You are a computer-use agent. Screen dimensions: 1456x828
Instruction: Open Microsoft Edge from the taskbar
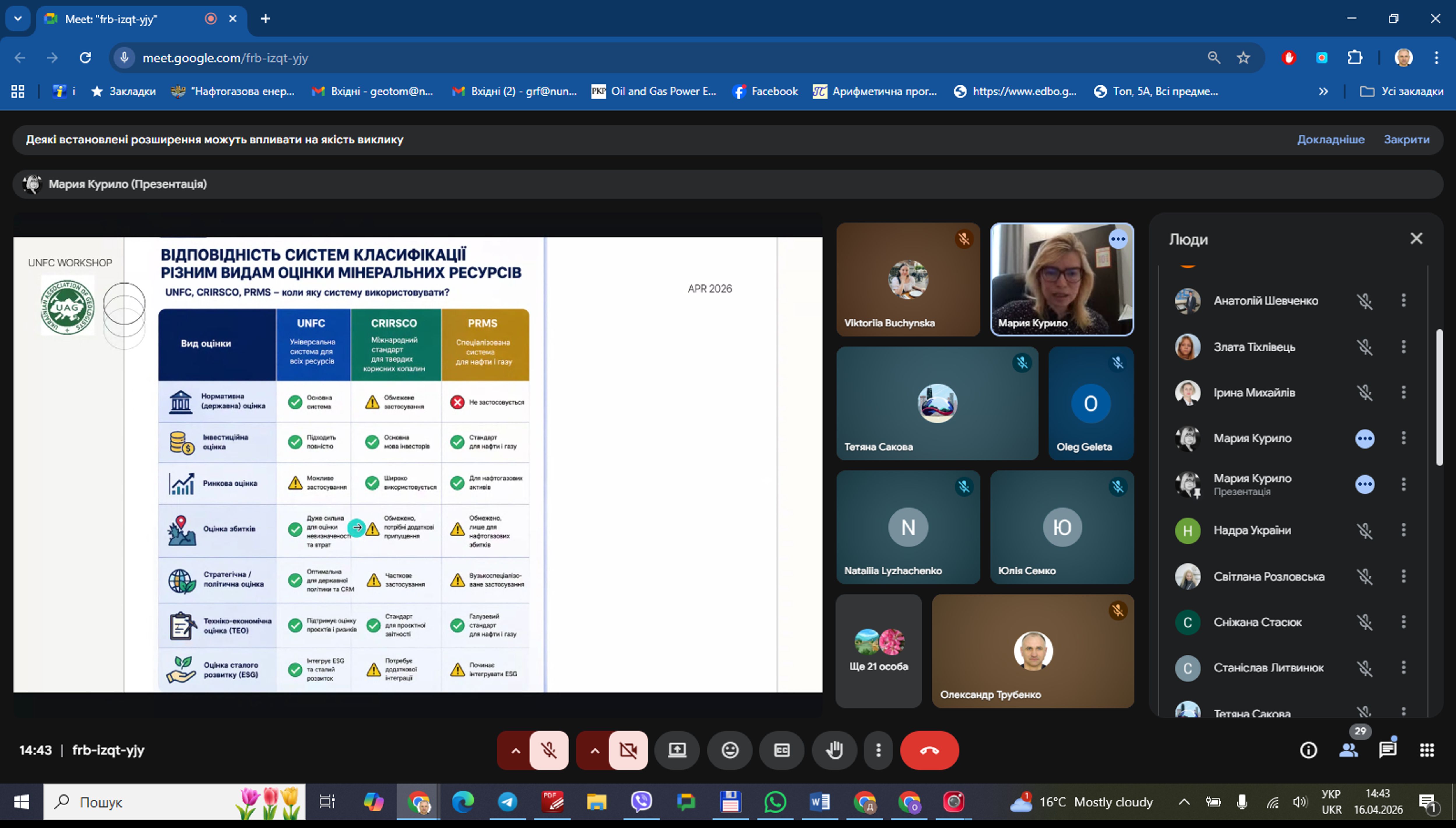(463, 802)
